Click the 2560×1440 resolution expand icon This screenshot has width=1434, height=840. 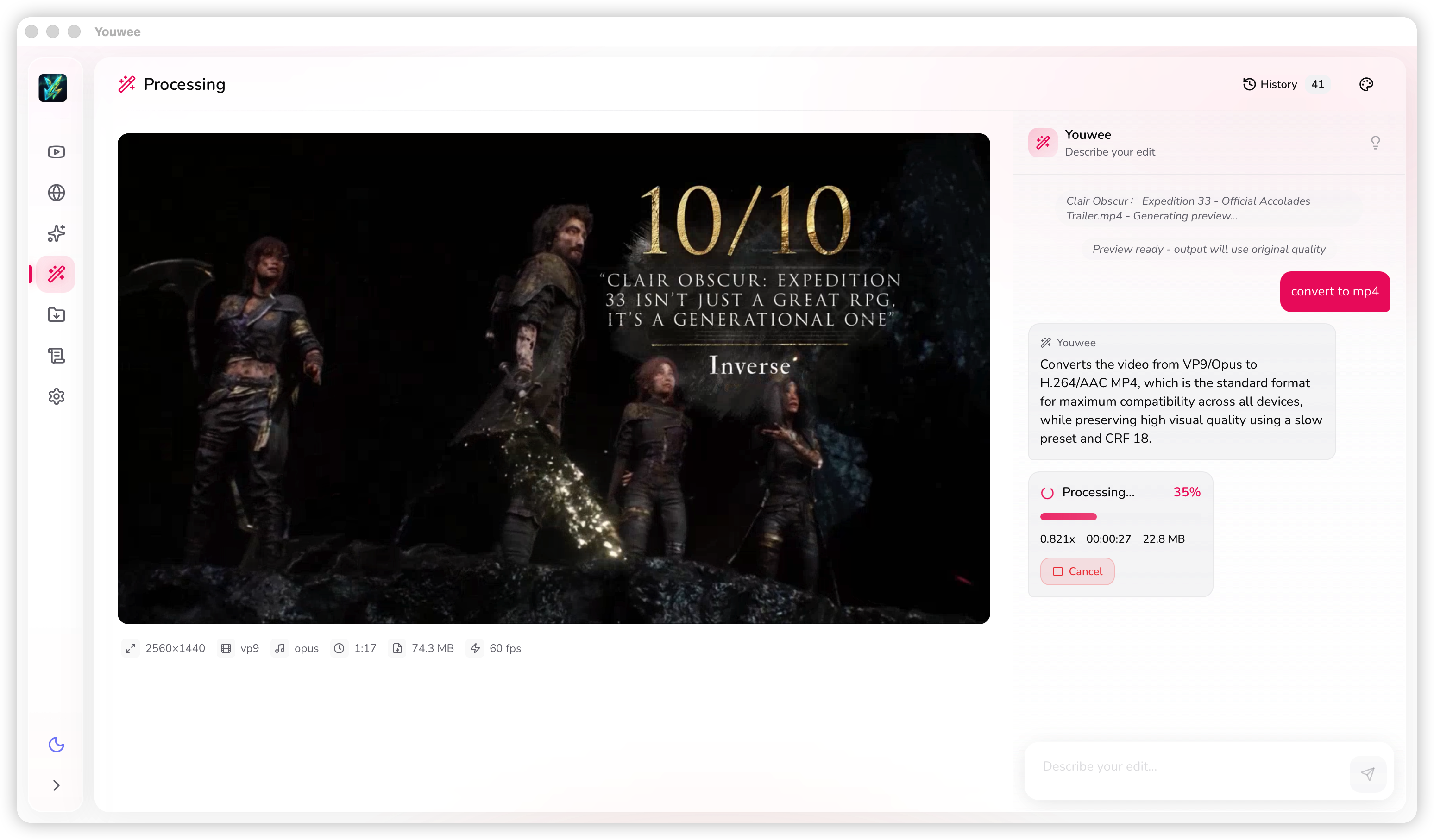[130, 648]
